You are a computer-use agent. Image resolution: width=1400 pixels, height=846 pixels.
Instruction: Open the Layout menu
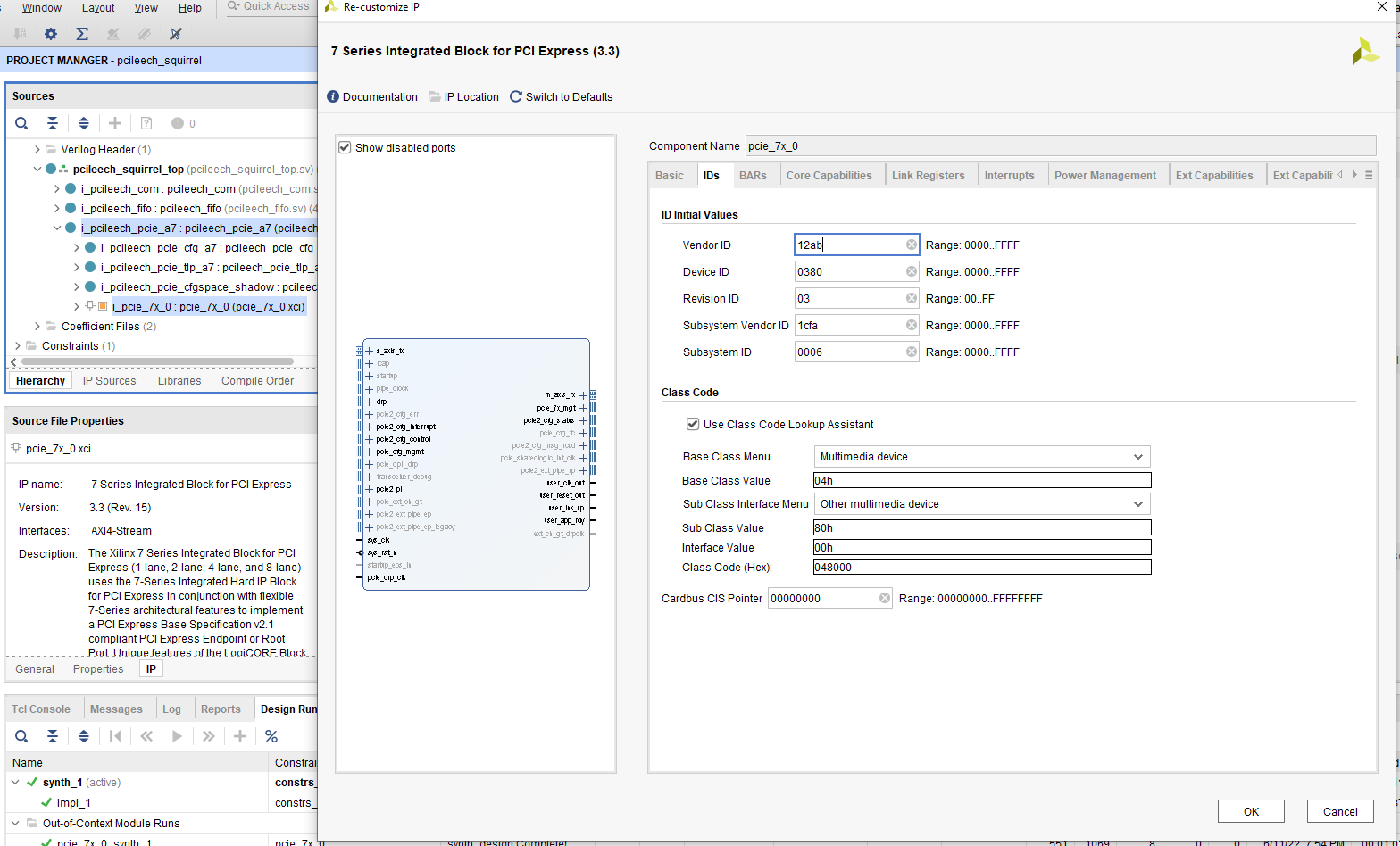click(98, 7)
